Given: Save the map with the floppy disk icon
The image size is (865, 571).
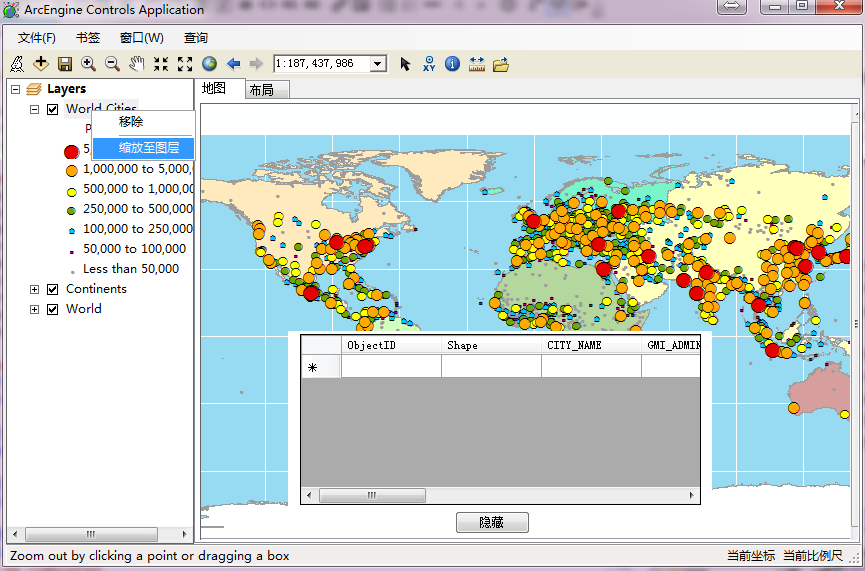Looking at the screenshot, I should (x=65, y=64).
